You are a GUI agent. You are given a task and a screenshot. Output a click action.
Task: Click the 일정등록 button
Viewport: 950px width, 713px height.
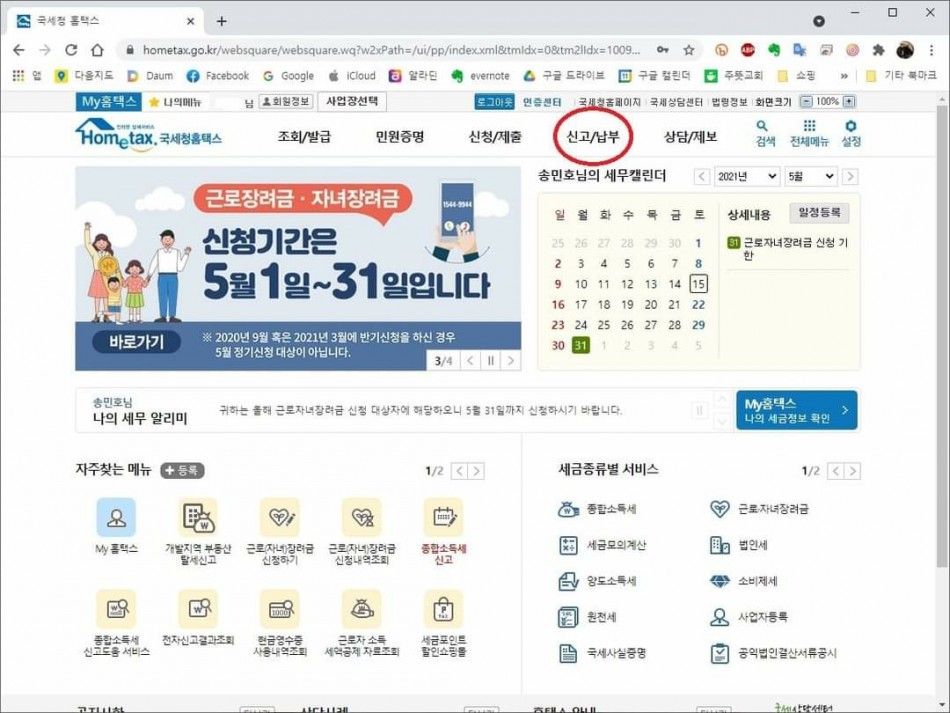tap(819, 212)
